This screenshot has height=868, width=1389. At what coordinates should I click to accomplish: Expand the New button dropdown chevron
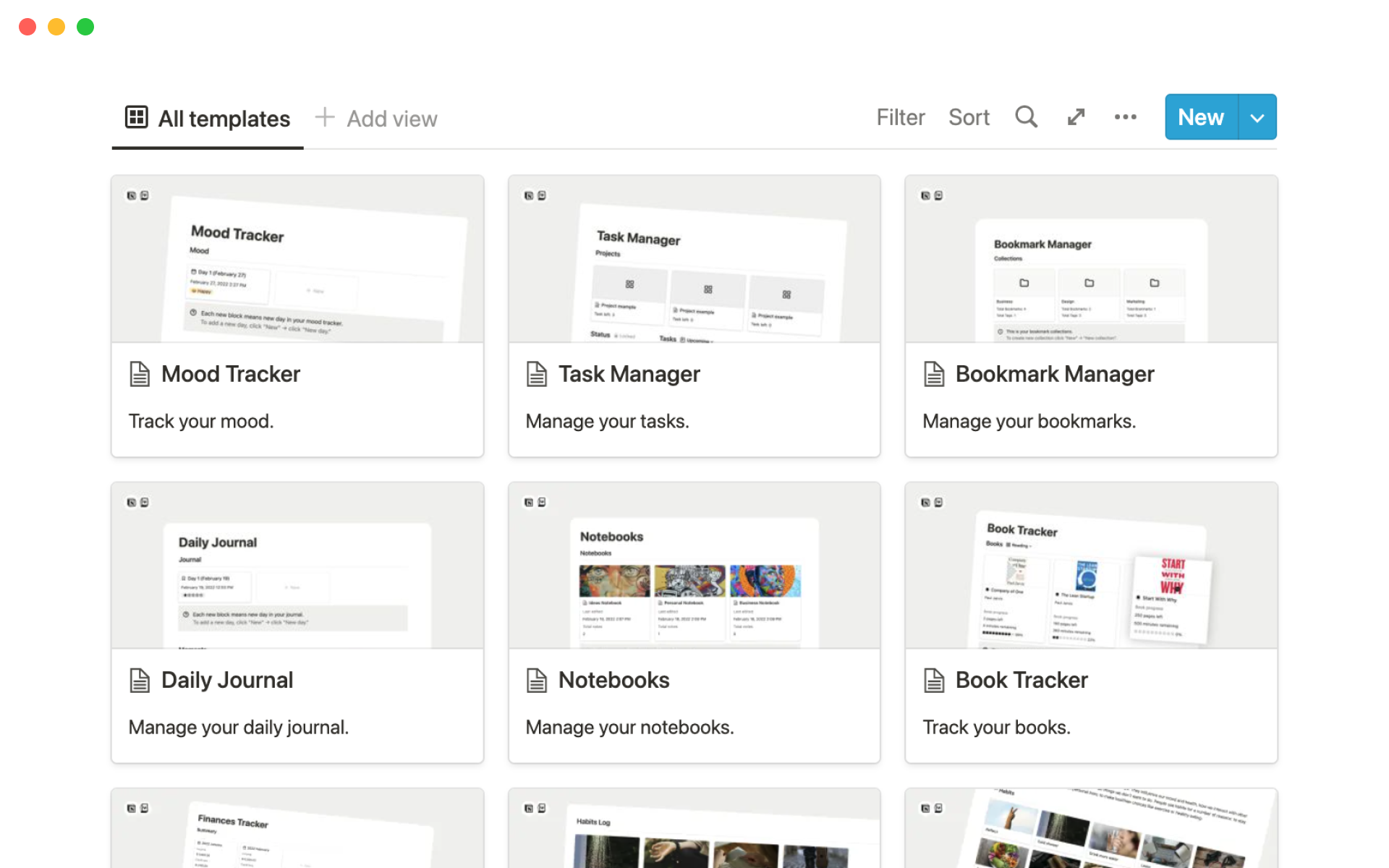coord(1257,117)
